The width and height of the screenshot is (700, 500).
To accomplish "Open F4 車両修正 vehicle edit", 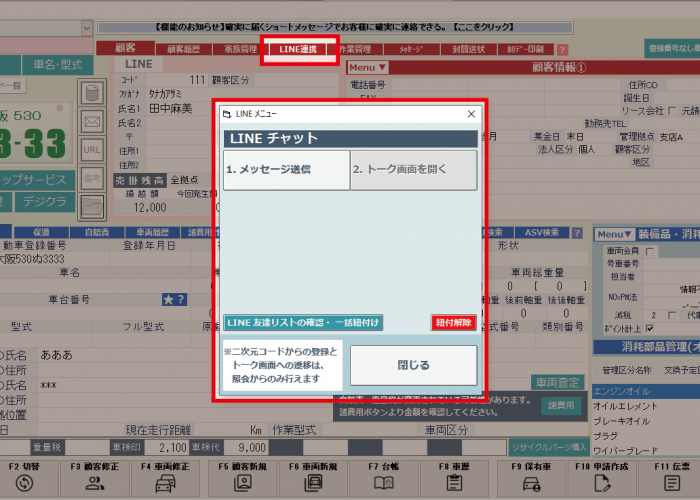I will click(x=165, y=478).
